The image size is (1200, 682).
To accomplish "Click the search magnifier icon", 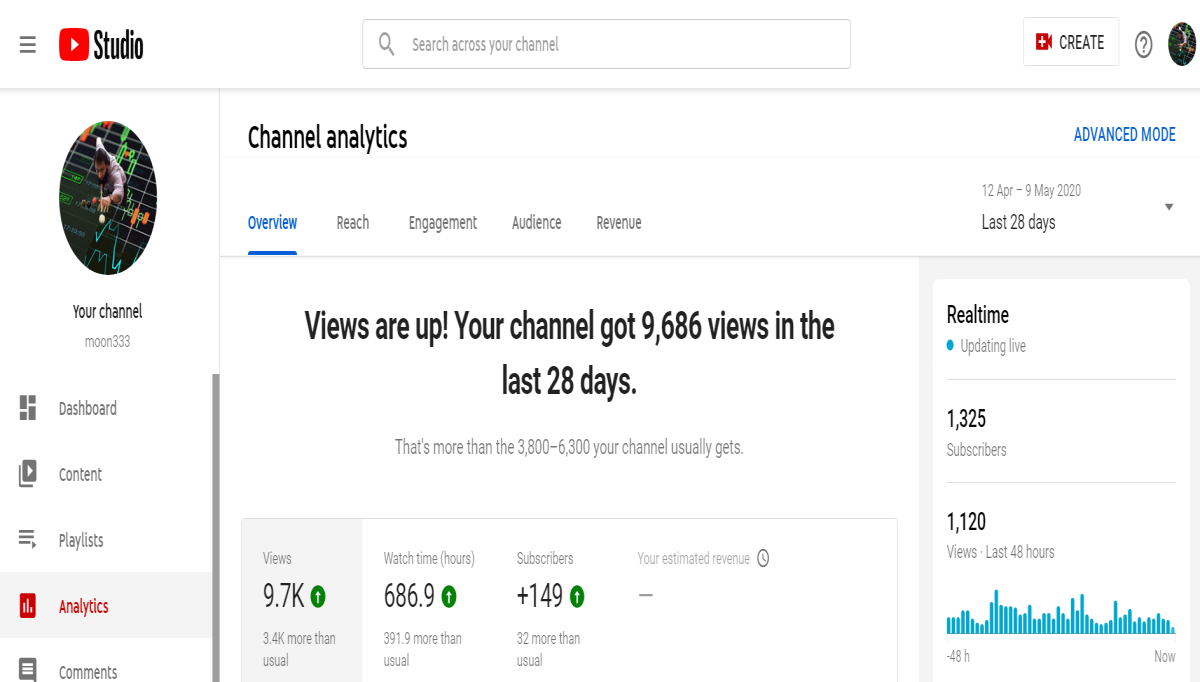I will [x=386, y=44].
